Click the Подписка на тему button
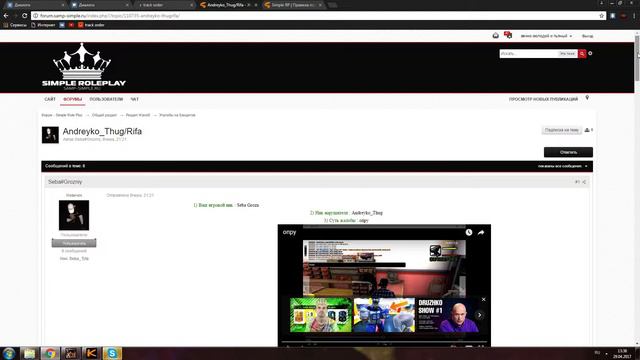The width and height of the screenshot is (640, 360). point(562,130)
